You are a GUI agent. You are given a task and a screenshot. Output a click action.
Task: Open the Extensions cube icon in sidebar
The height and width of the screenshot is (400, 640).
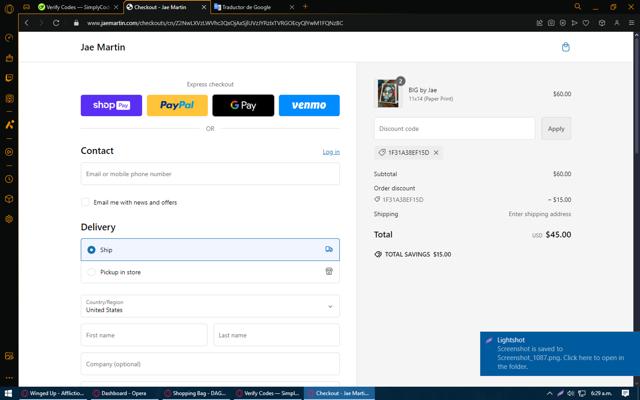9,199
